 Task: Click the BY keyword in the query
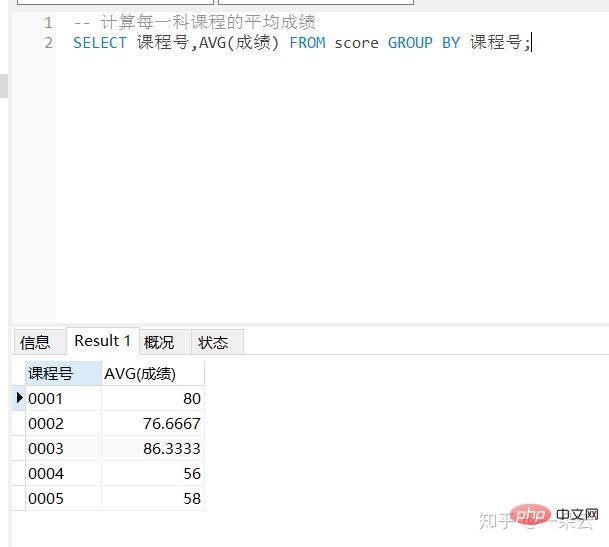click(x=451, y=43)
